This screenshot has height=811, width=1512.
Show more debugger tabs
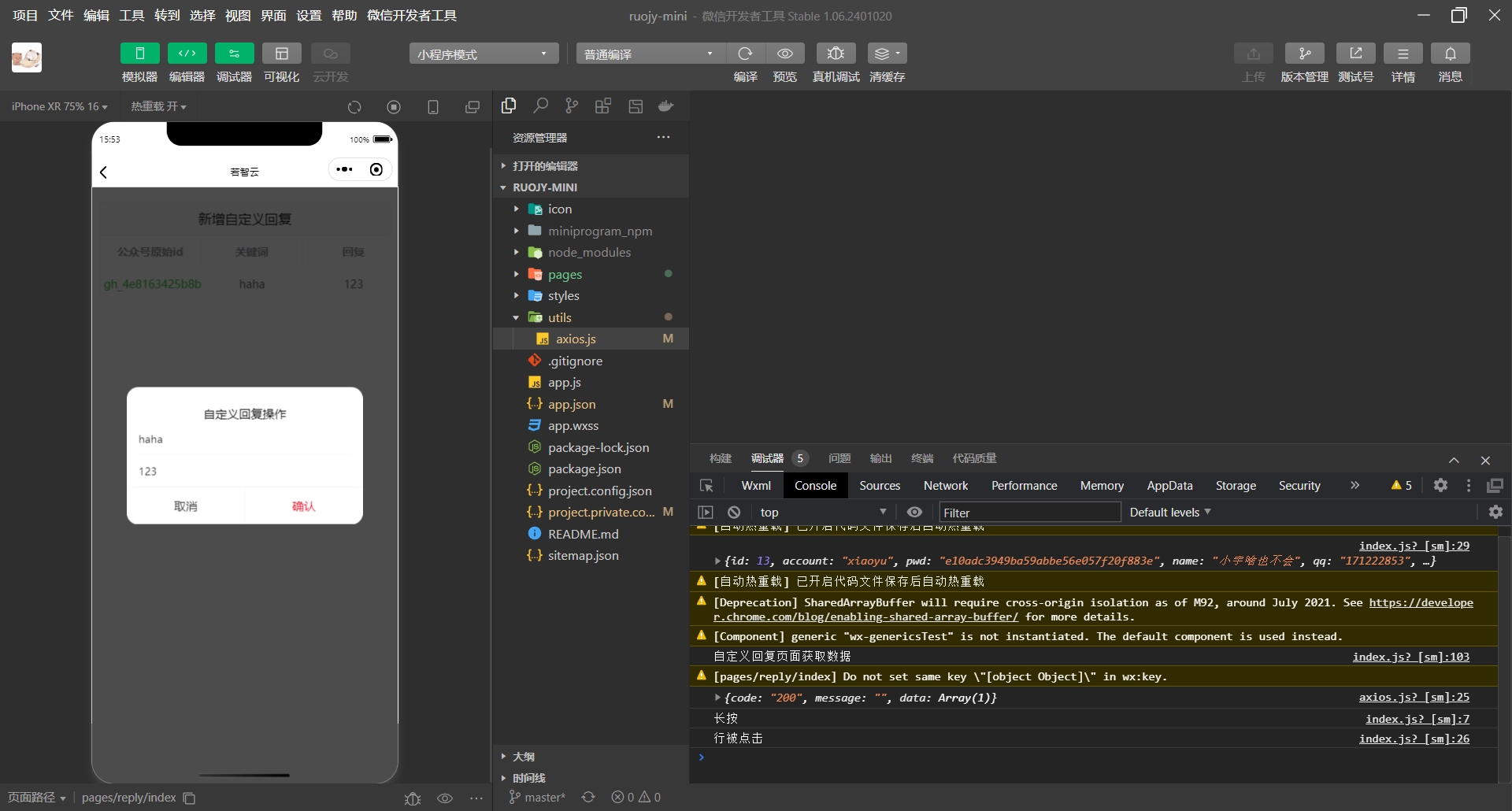coord(1354,485)
